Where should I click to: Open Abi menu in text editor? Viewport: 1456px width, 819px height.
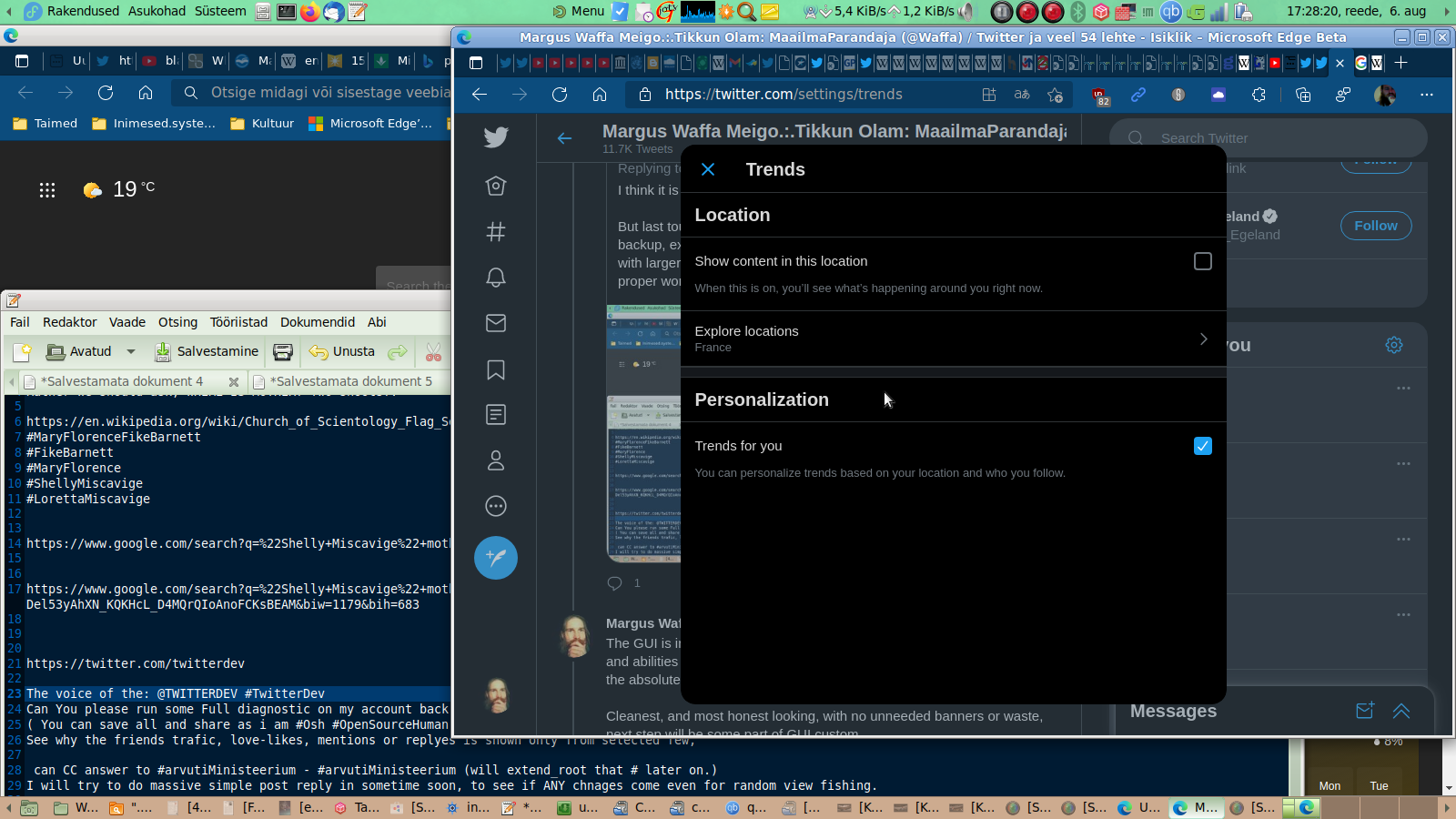[x=377, y=322]
